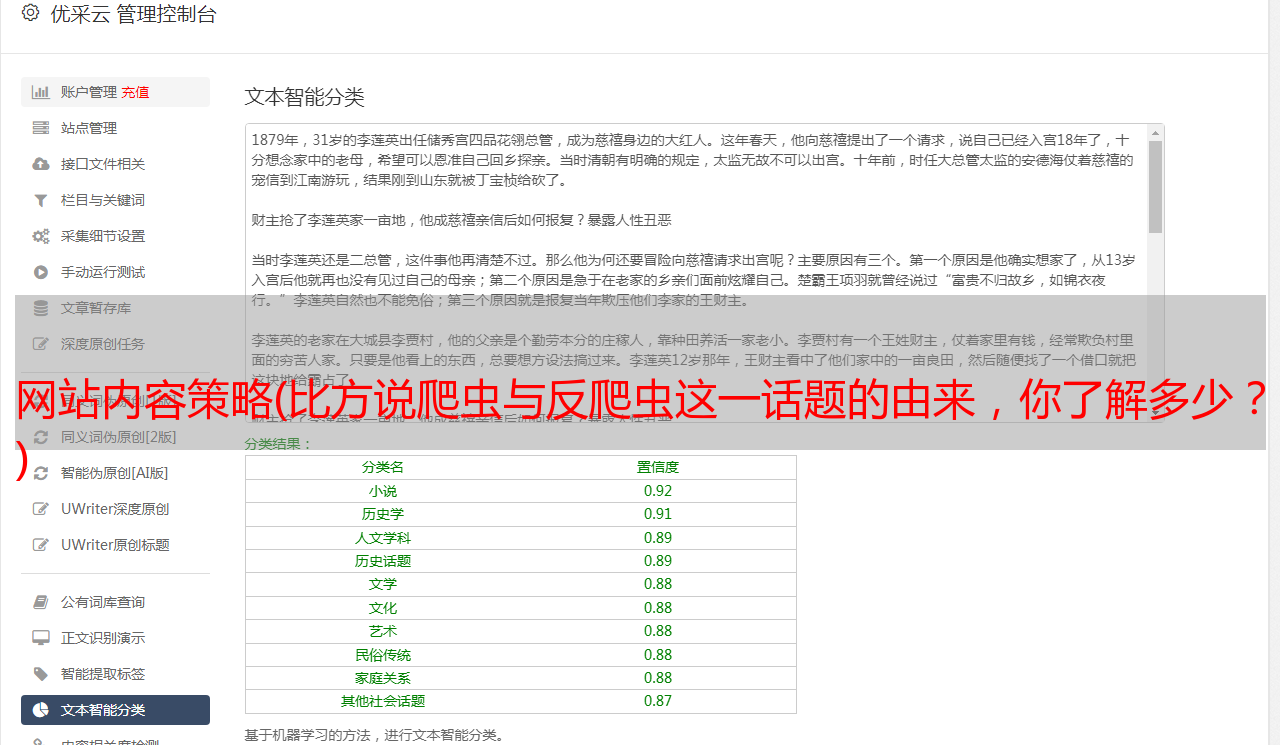This screenshot has height=745, width=1280.
Task: Click the 0.91 confidence value for 历史学
Action: pos(658,514)
